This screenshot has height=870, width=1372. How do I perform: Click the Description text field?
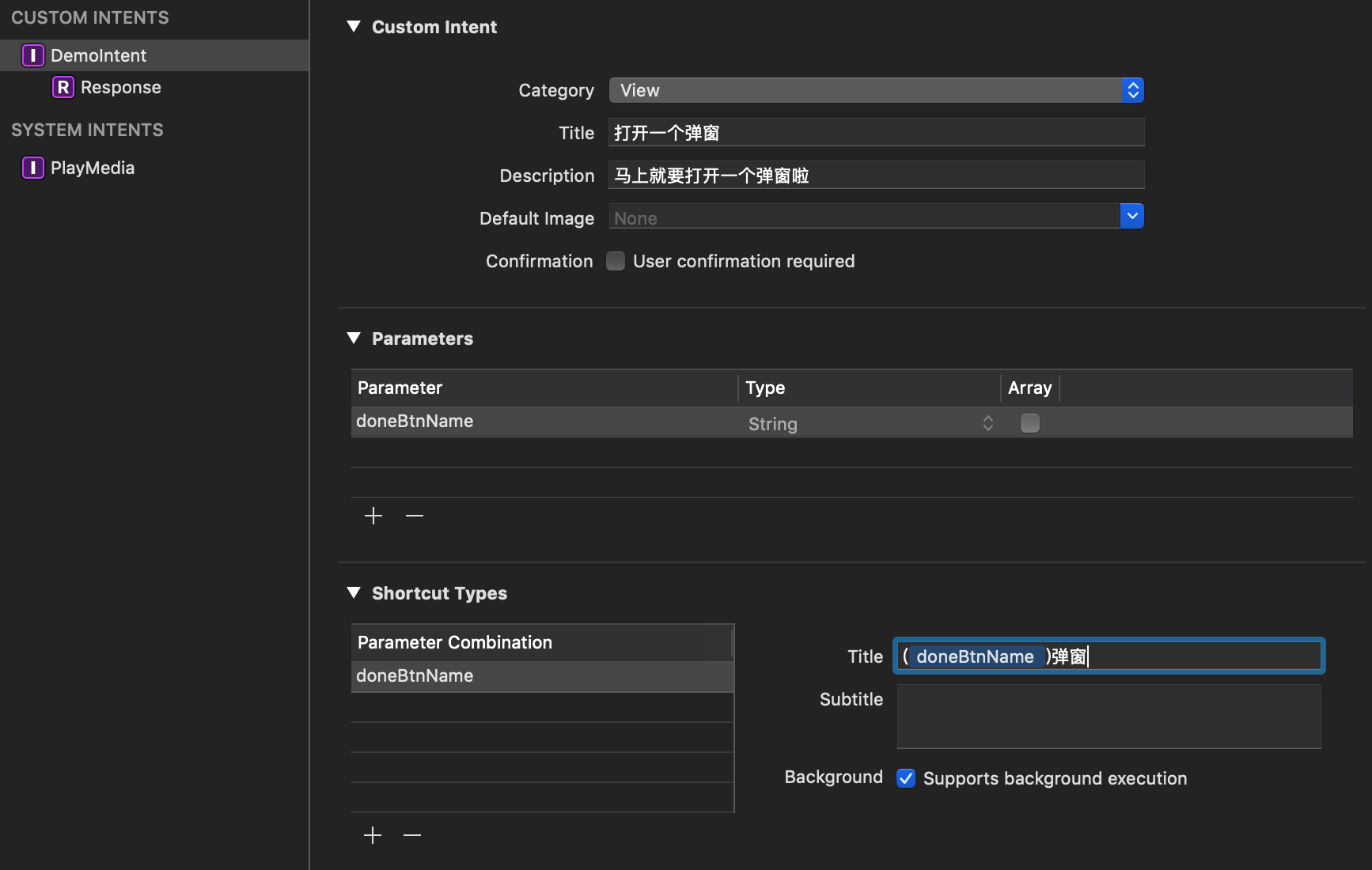876,176
